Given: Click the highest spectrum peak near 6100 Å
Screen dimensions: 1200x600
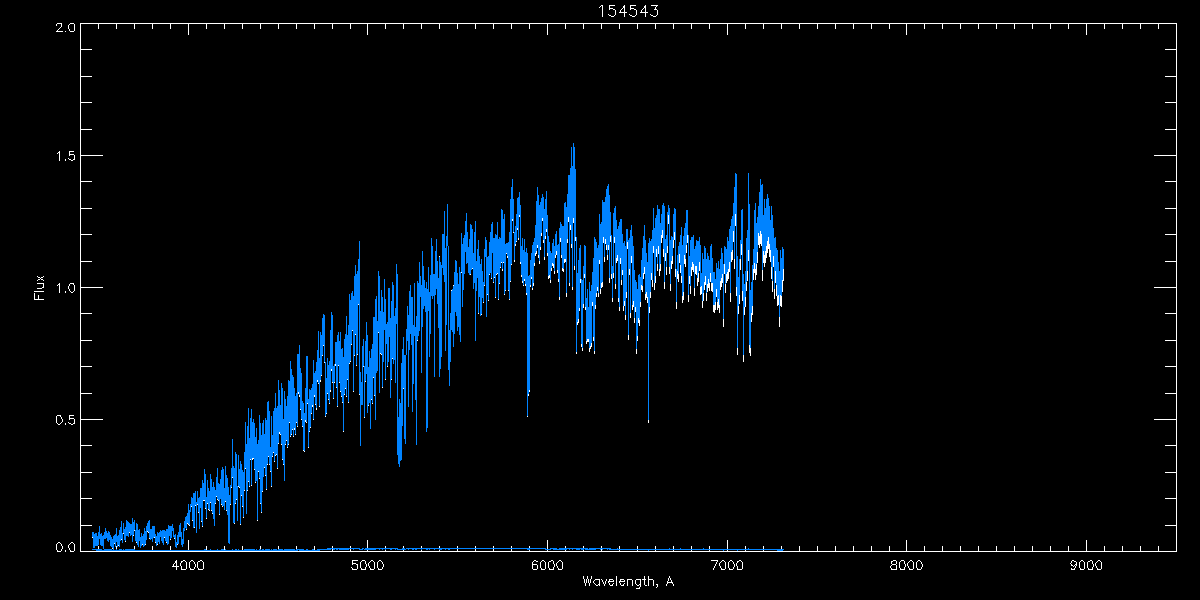Looking at the screenshot, I should (573, 146).
